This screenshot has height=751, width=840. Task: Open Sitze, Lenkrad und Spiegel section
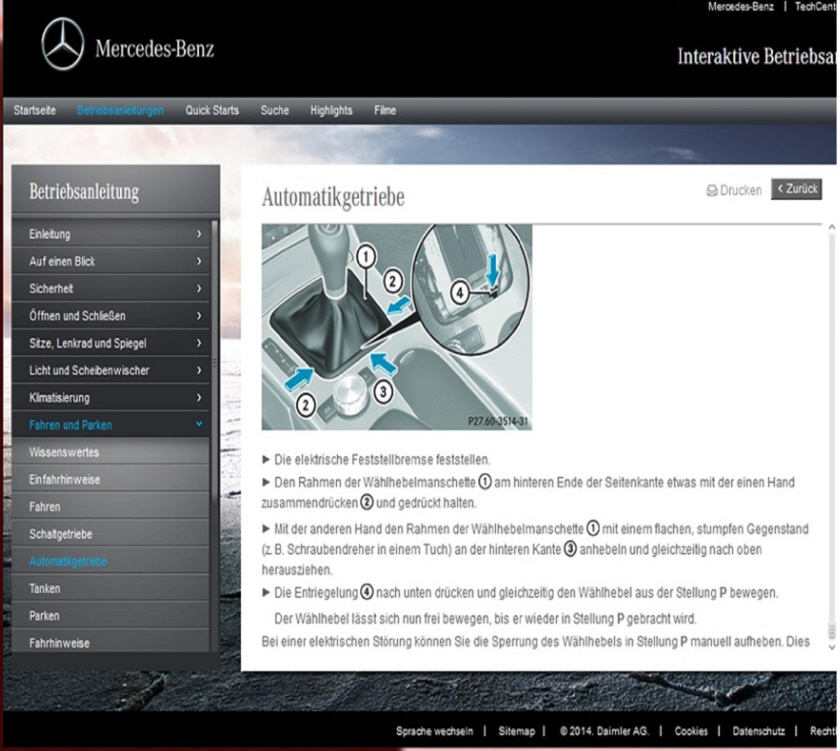[x=111, y=343]
